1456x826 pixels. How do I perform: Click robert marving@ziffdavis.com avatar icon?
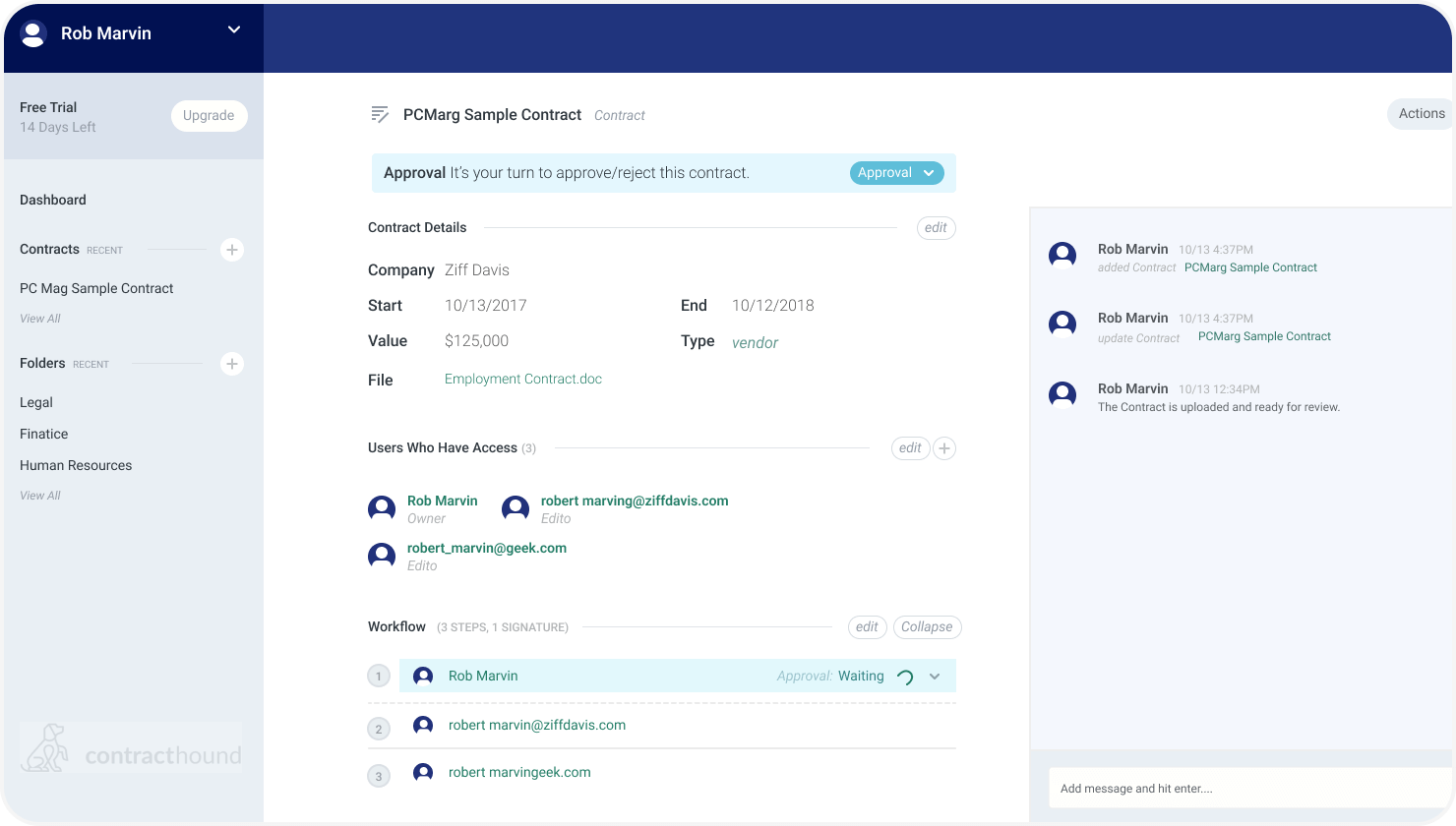[x=516, y=508]
